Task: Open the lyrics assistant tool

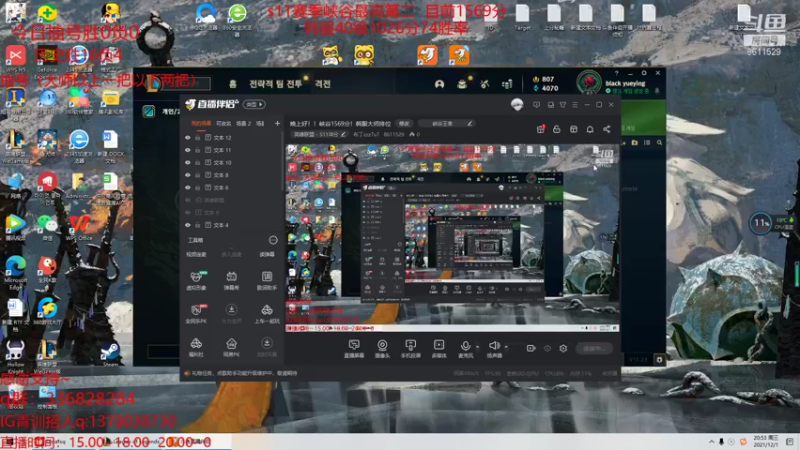Action: [266, 281]
